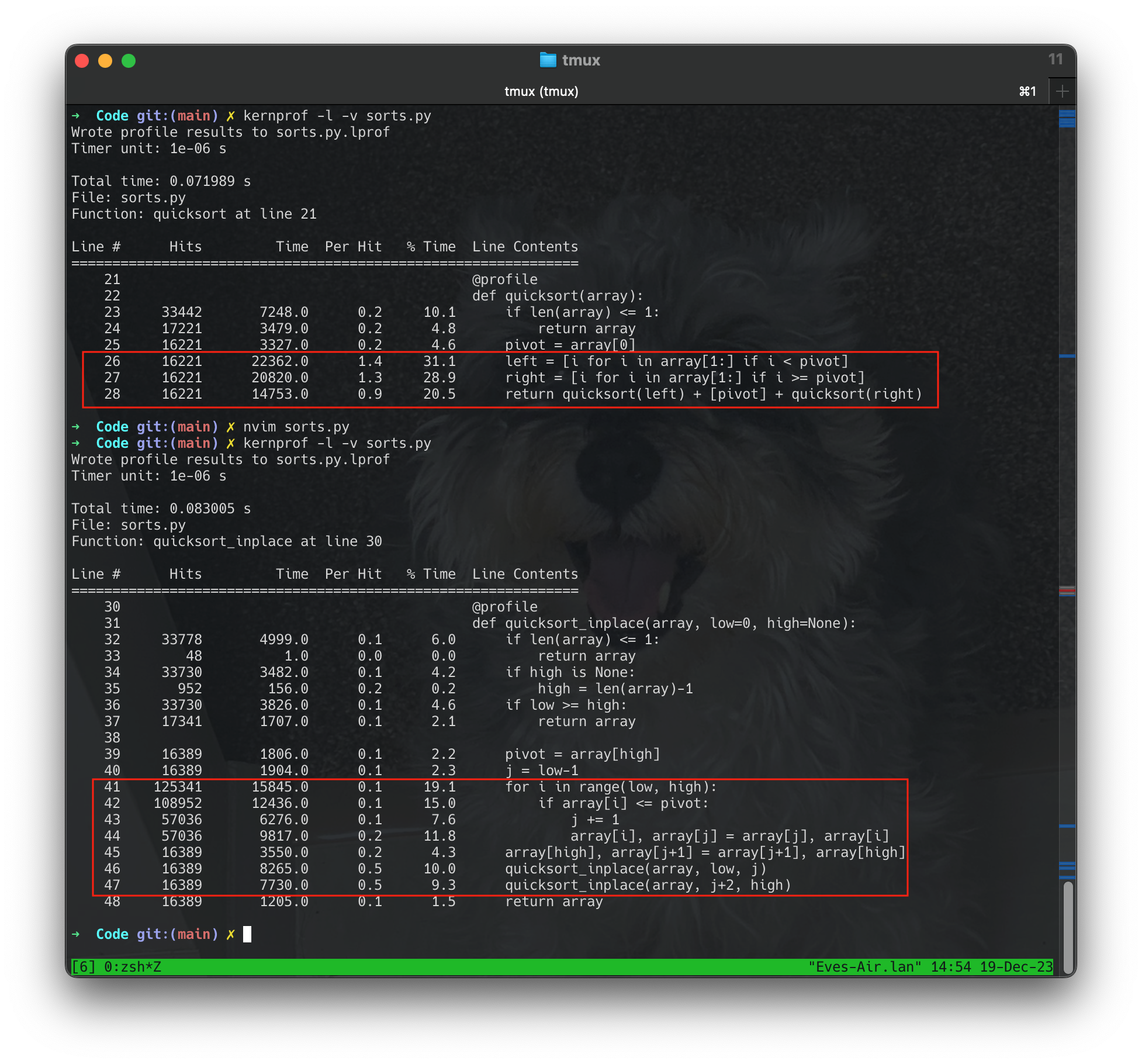Click the tmux session badge showing 11
1142x1064 pixels.
1056,59
